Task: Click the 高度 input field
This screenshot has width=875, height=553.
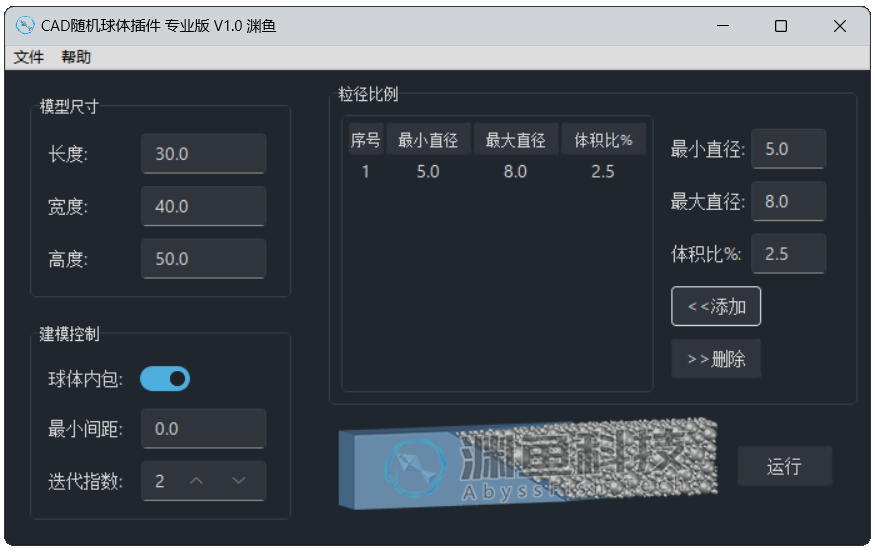Action: 204,259
